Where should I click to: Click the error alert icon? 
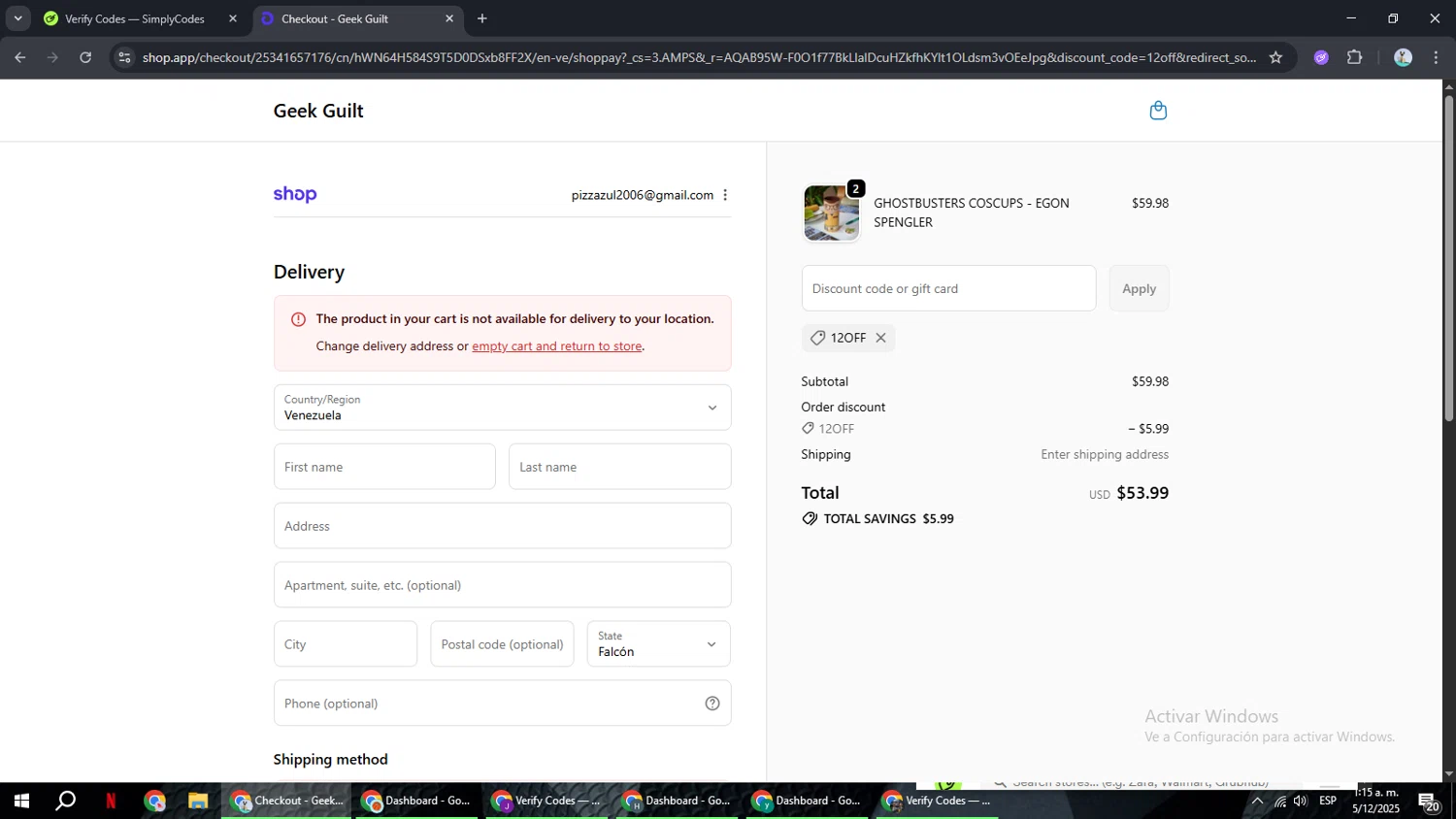click(298, 319)
